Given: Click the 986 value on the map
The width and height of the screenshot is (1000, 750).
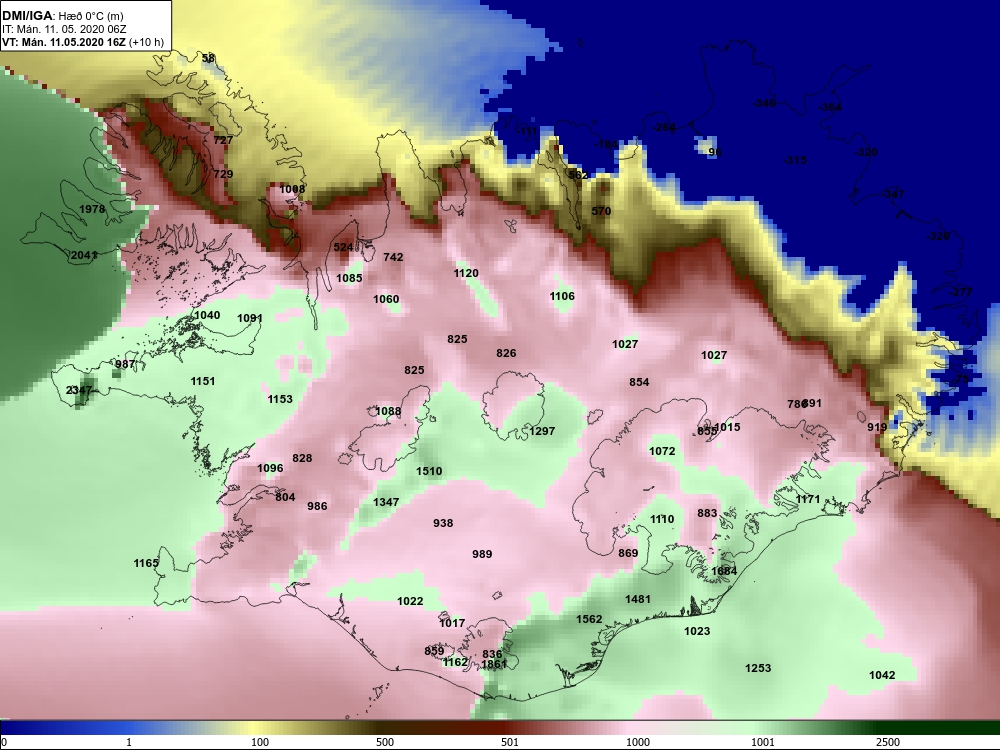Looking at the screenshot, I should [x=317, y=506].
